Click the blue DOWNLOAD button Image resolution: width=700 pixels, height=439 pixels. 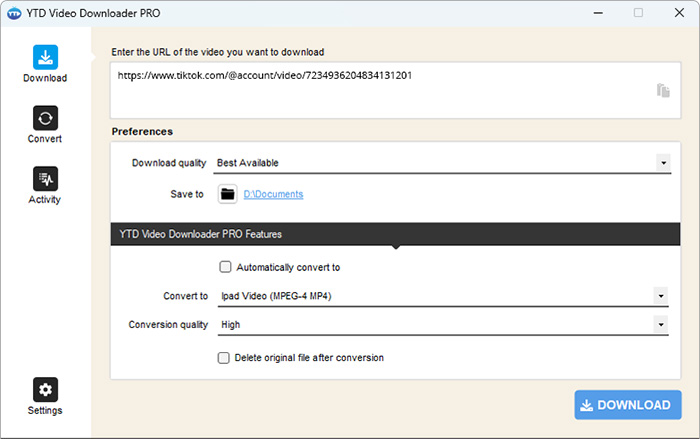coord(628,405)
